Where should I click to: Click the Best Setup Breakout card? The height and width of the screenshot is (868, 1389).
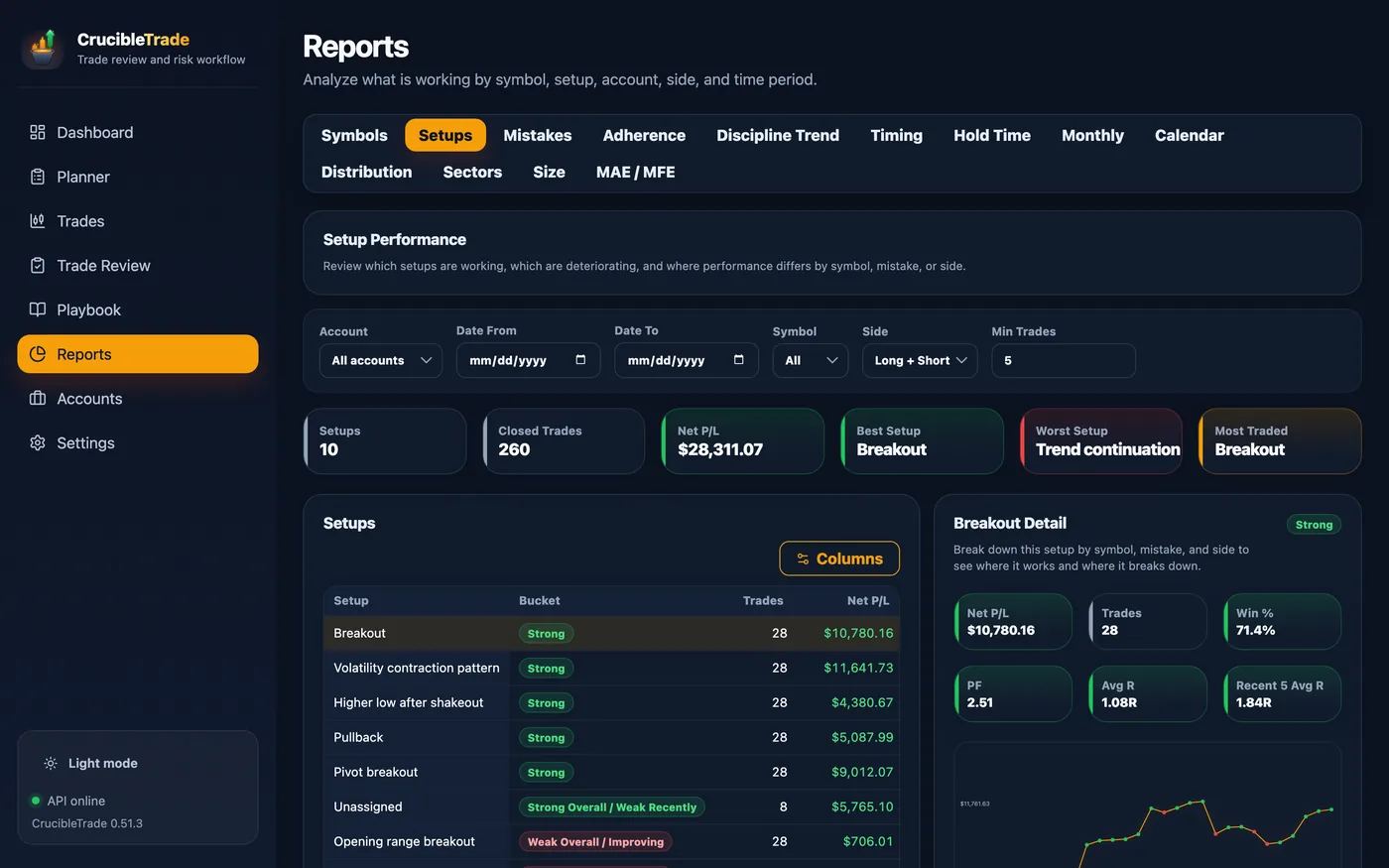(x=923, y=441)
